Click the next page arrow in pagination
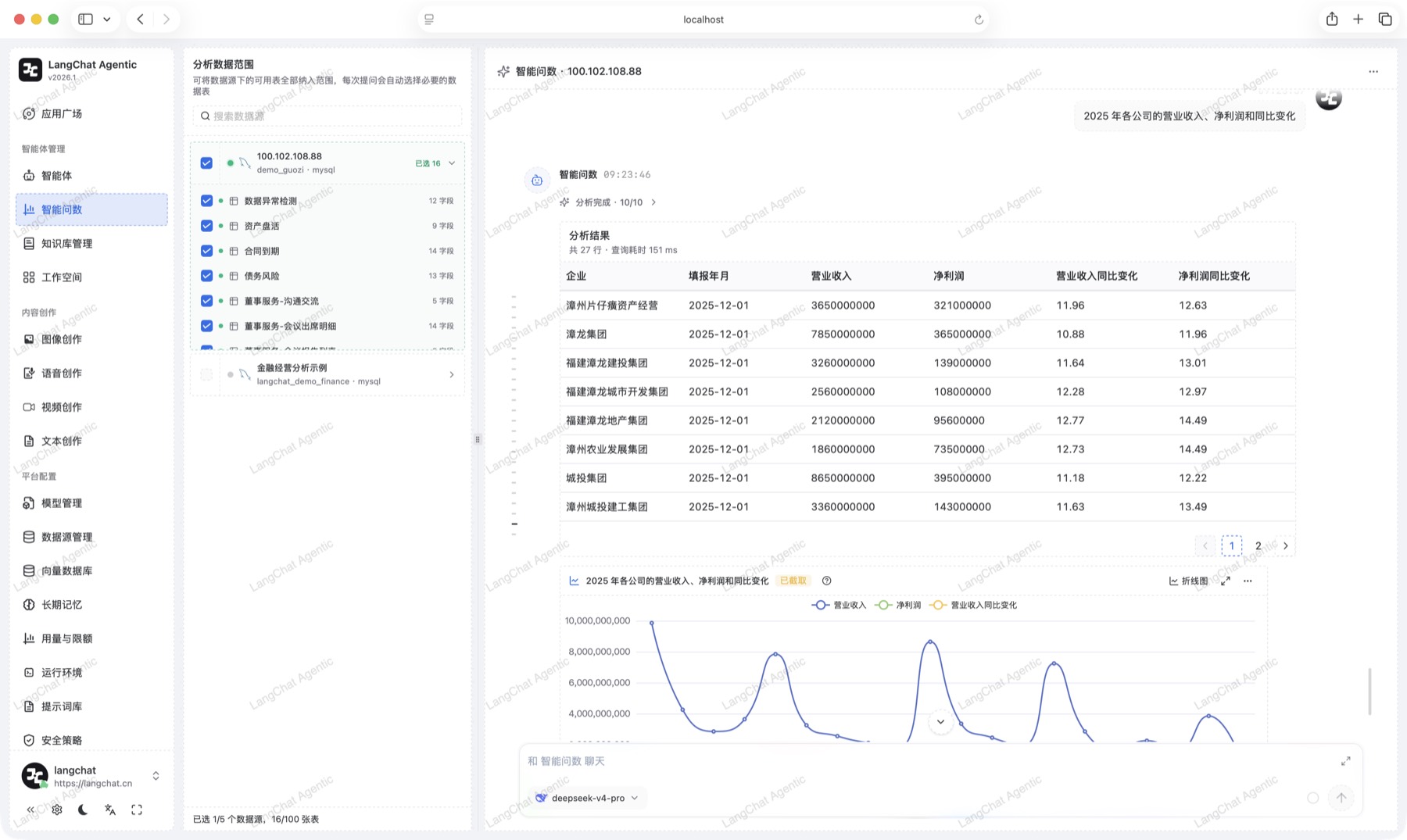Screen dimensions: 1407x840 (1285, 545)
